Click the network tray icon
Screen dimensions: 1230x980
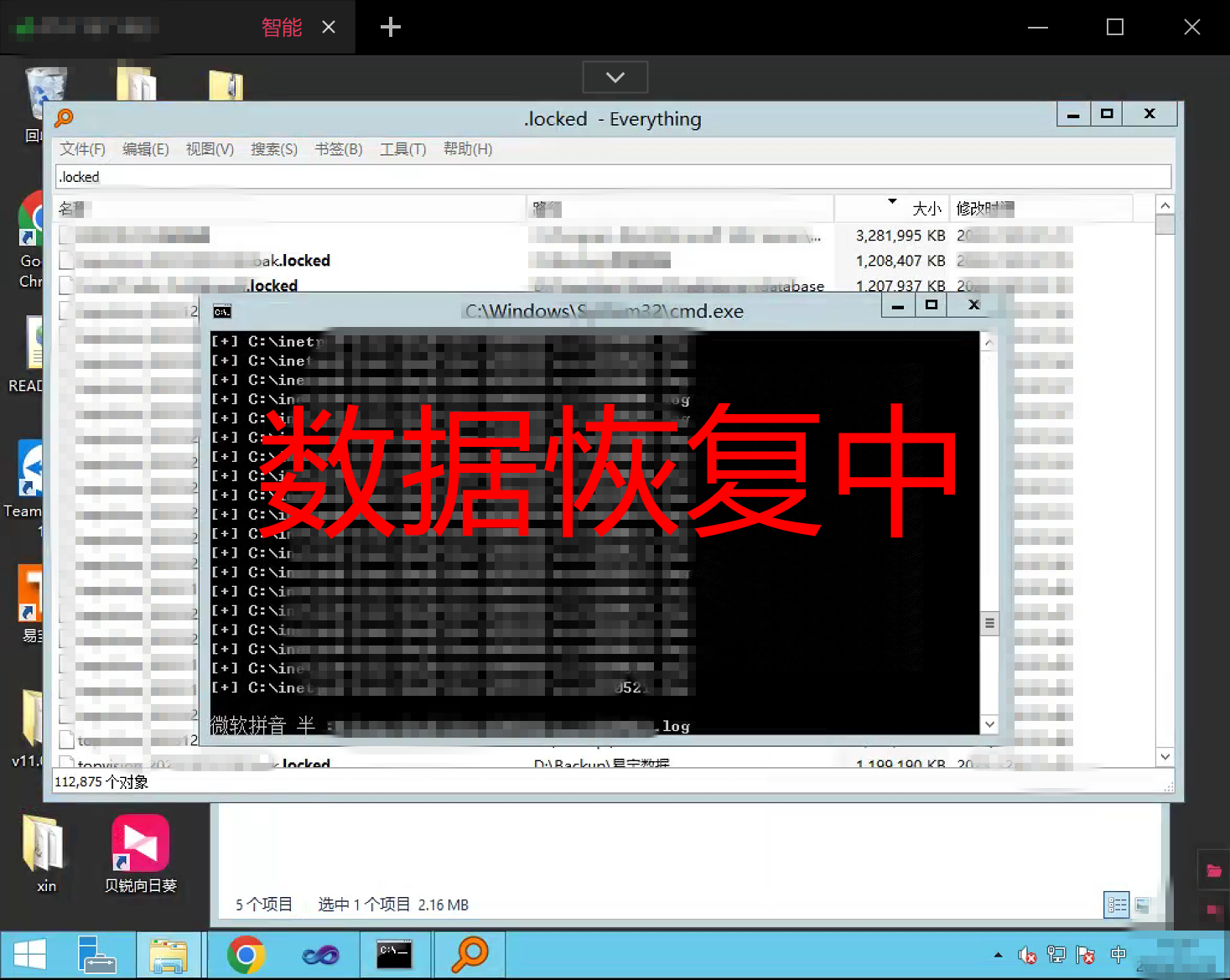click(x=1056, y=955)
